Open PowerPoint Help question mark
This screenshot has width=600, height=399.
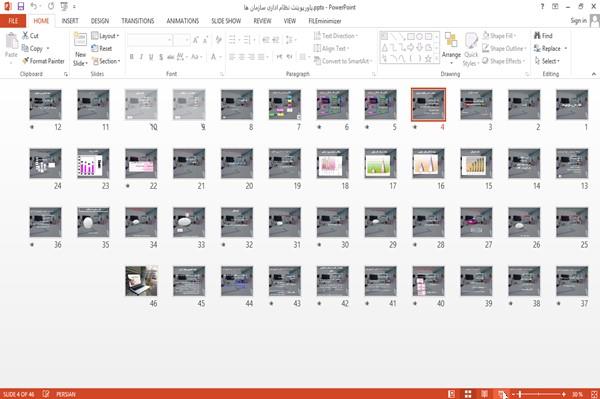[542, 7]
